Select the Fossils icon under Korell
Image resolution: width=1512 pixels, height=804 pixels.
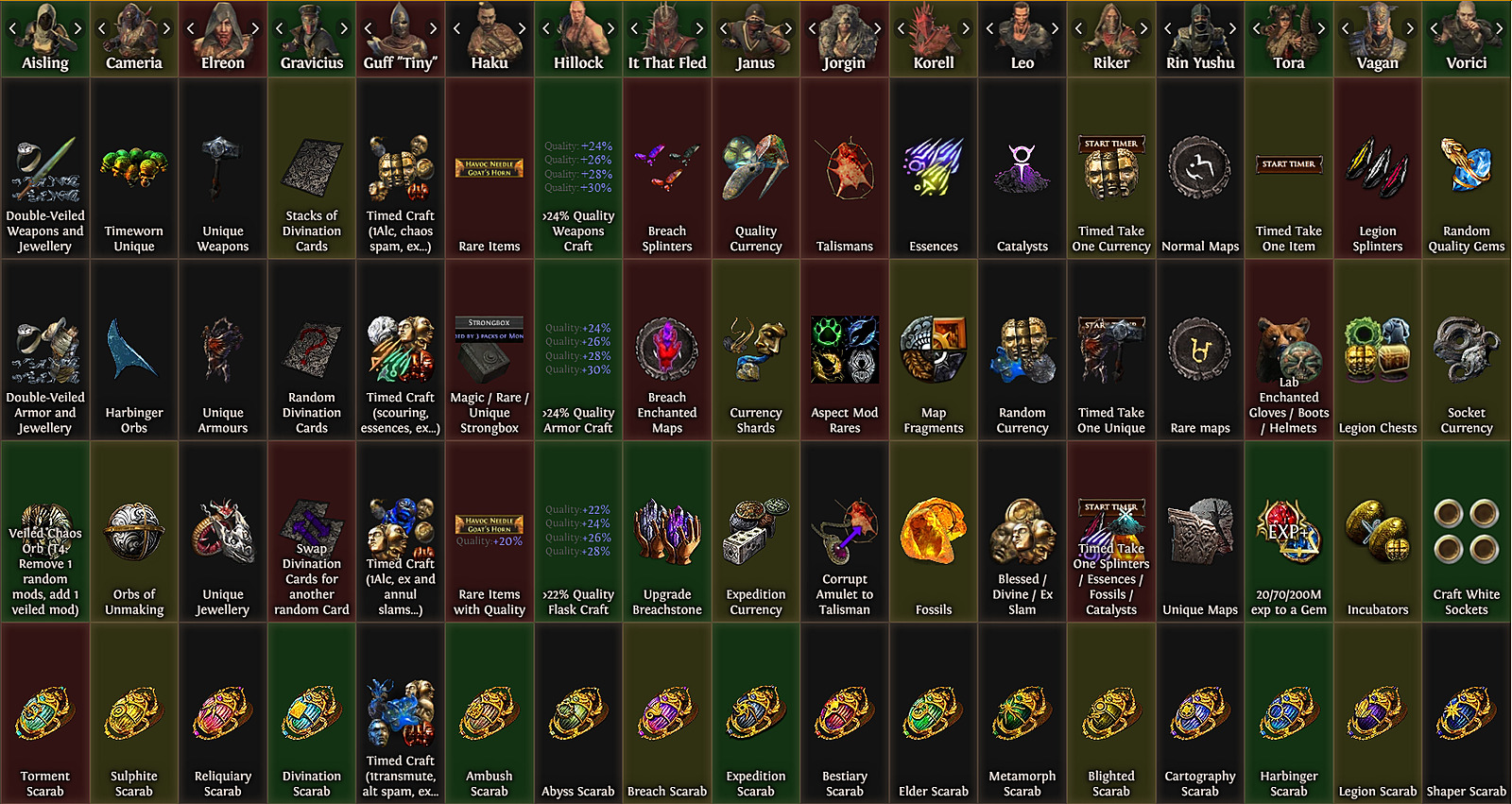coord(933,531)
